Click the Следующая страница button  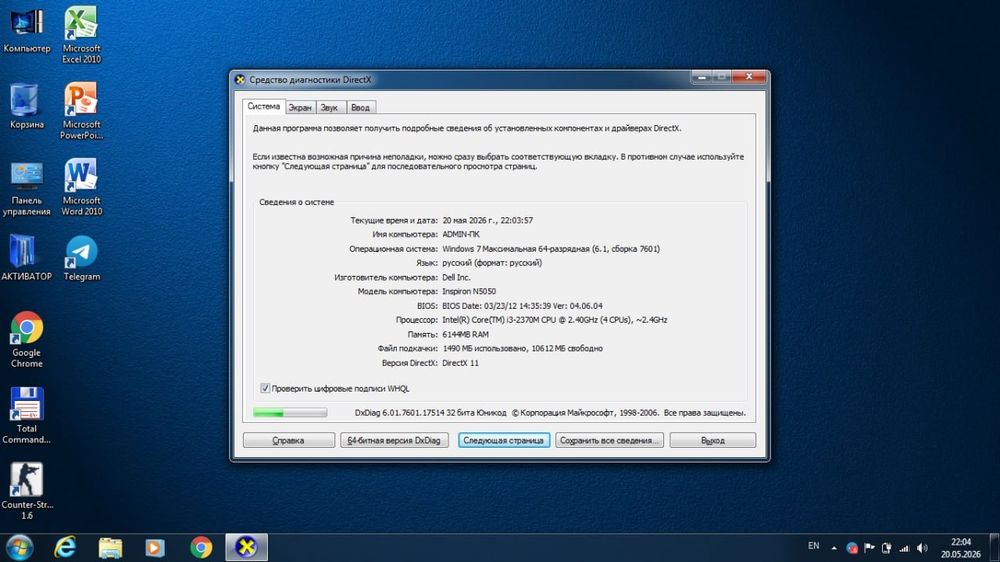click(x=504, y=440)
